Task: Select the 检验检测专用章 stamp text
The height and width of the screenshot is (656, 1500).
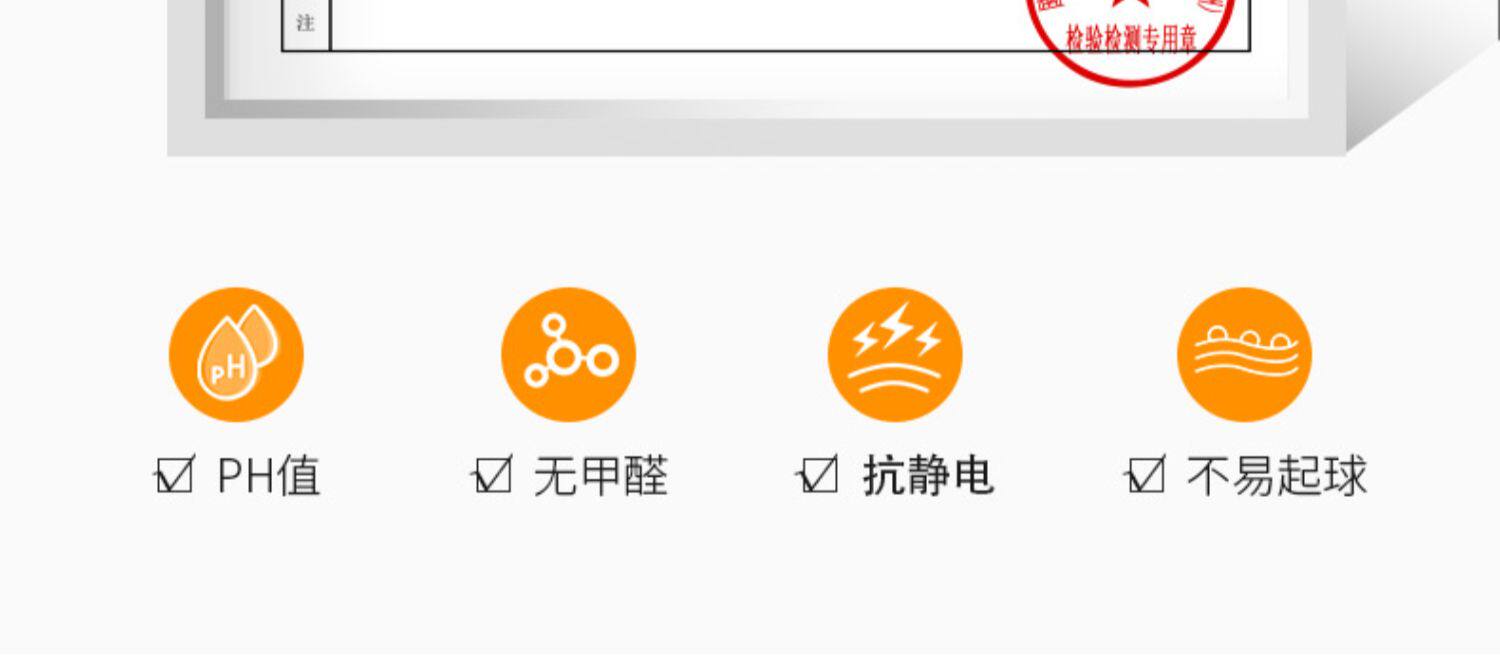Action: point(1131,40)
